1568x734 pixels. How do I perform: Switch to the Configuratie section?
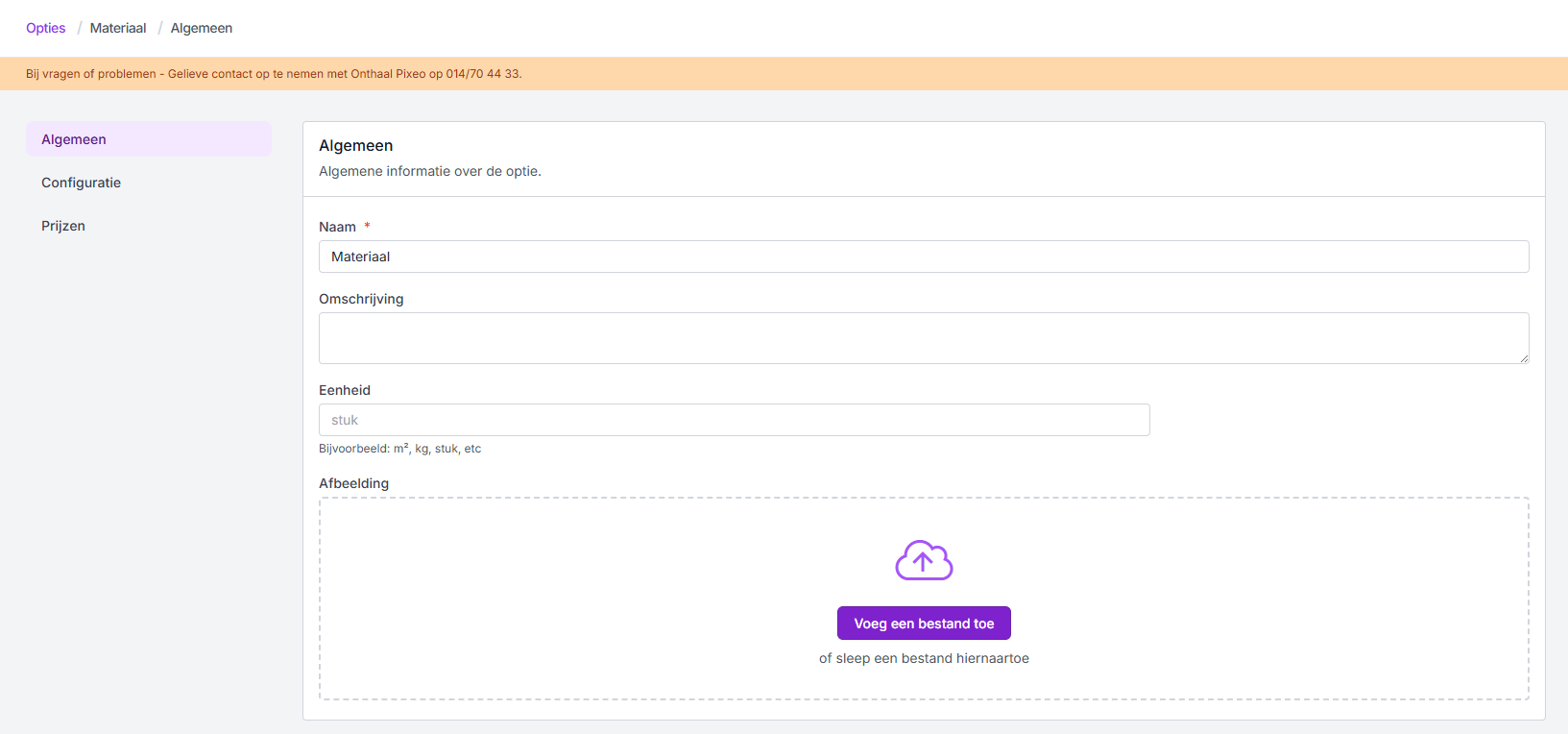[x=82, y=183]
